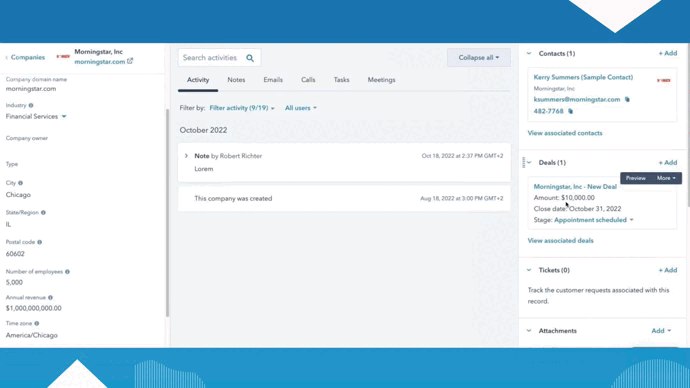Screen dimensions: 690x388
Task: Open the Filter activity (9/19) dropdown
Action: click(x=242, y=108)
